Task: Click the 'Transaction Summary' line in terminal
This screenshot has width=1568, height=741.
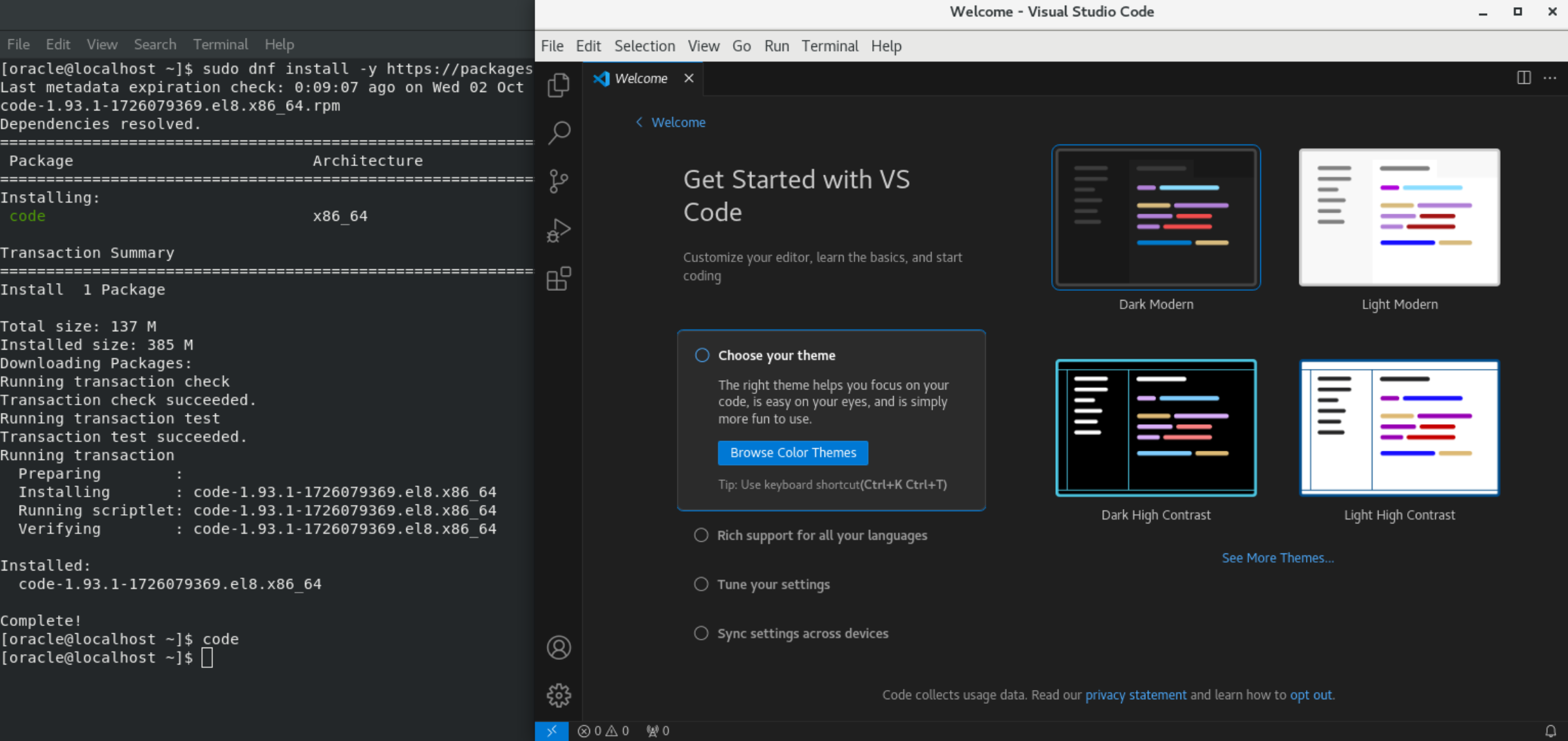Action: (88, 253)
